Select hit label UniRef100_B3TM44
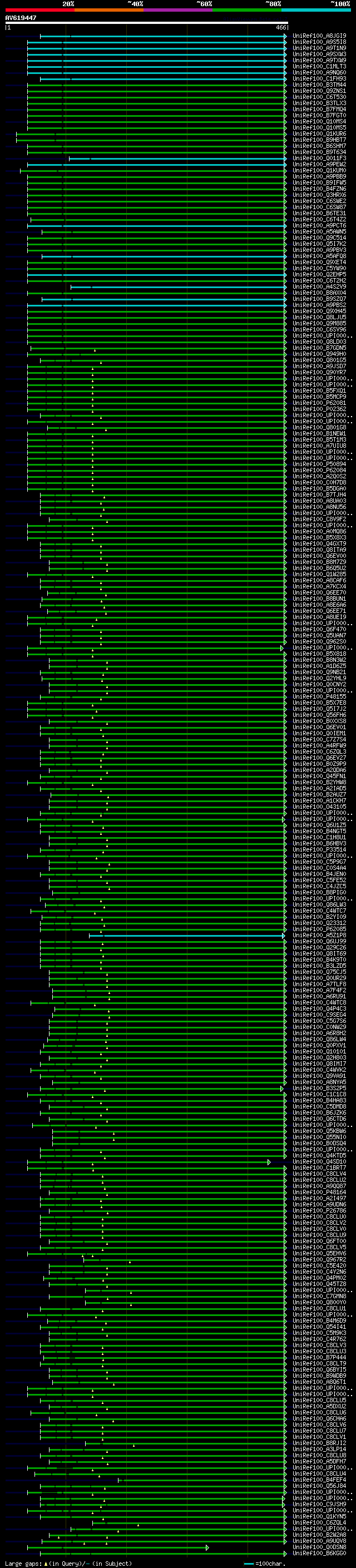Image resolution: width=356 pixels, height=1568 pixels. (x=319, y=85)
